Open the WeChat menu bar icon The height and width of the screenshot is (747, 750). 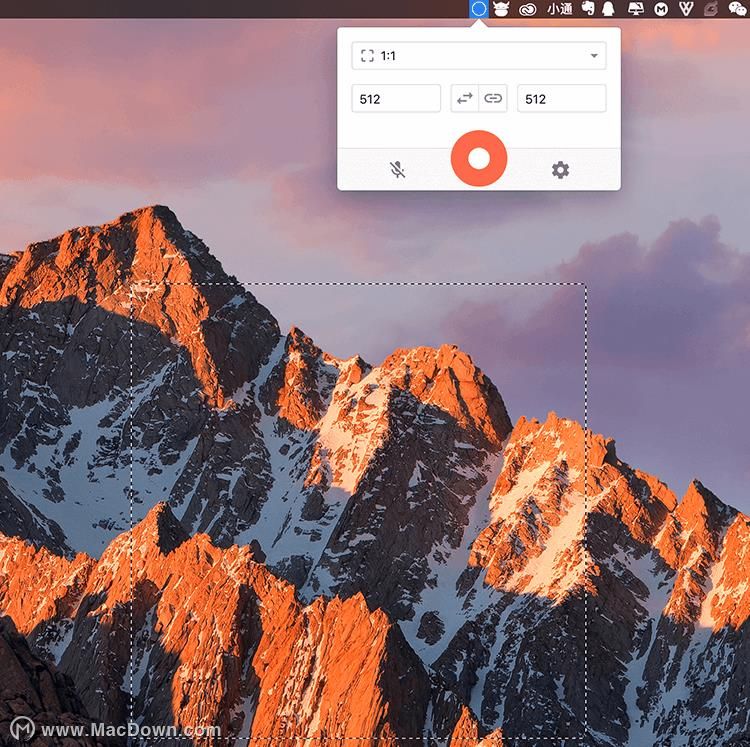[x=738, y=9]
